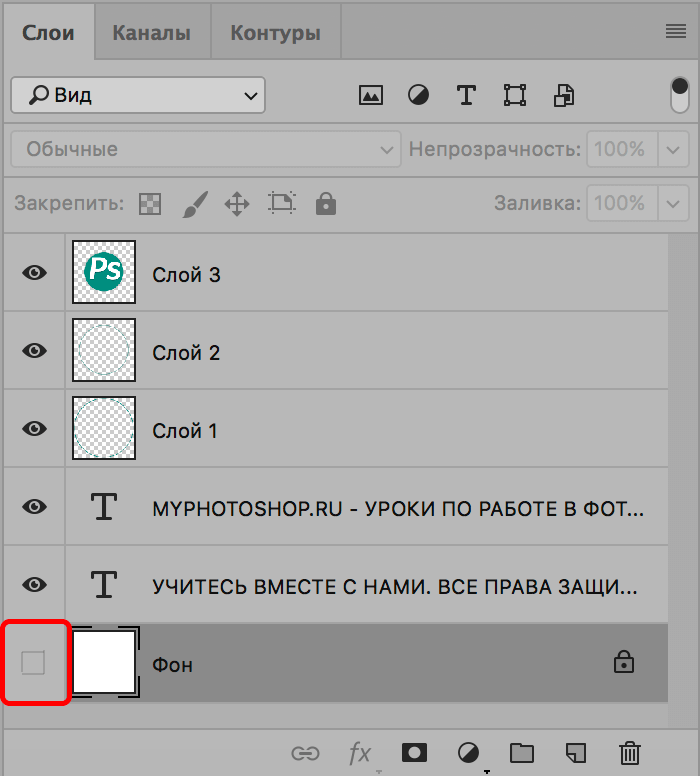Create new fill or adjustment layer
Image resolution: width=700 pixels, height=776 pixels.
[x=467, y=752]
